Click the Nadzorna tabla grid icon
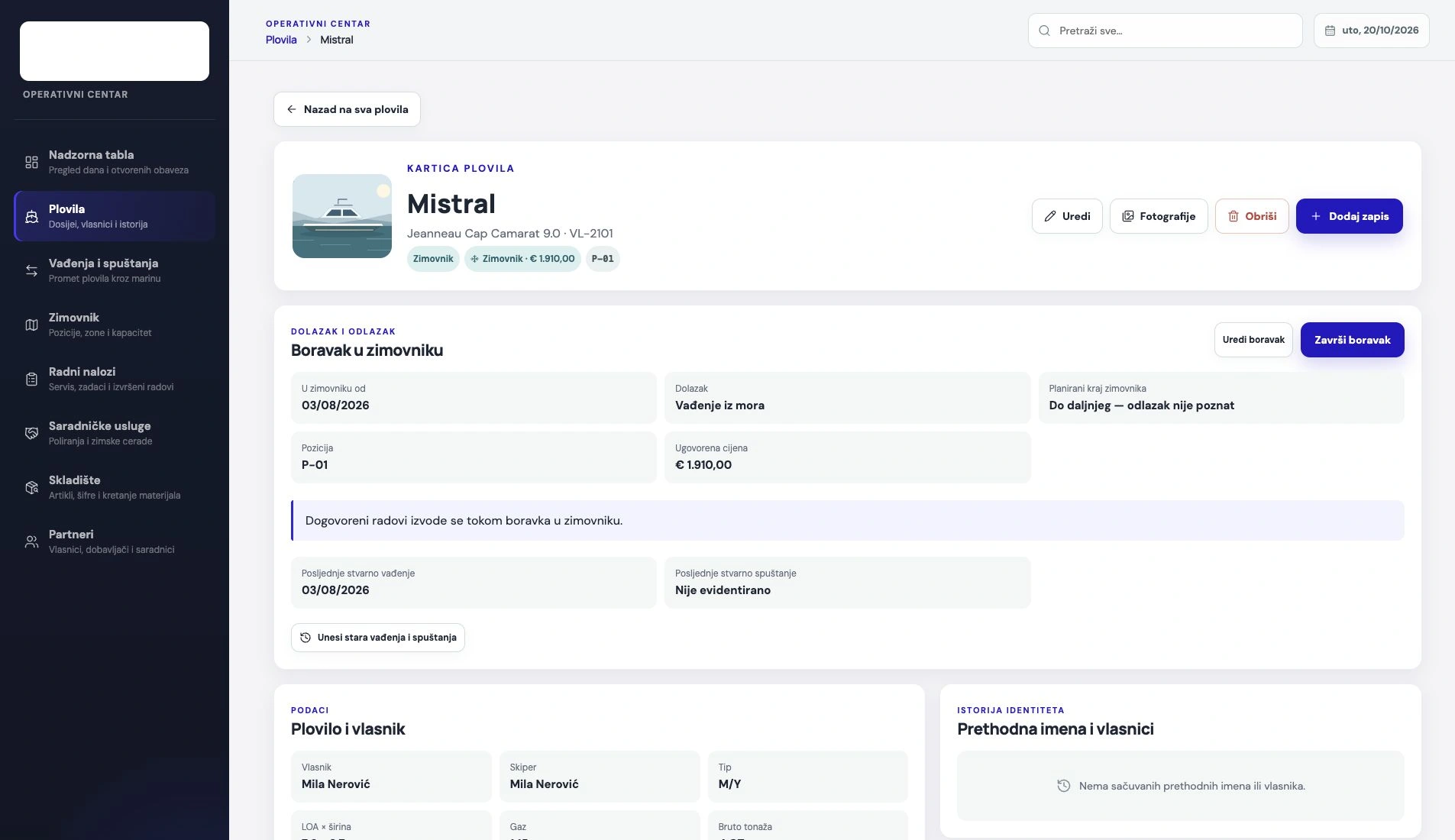The height and width of the screenshot is (840, 1455). coord(31,162)
